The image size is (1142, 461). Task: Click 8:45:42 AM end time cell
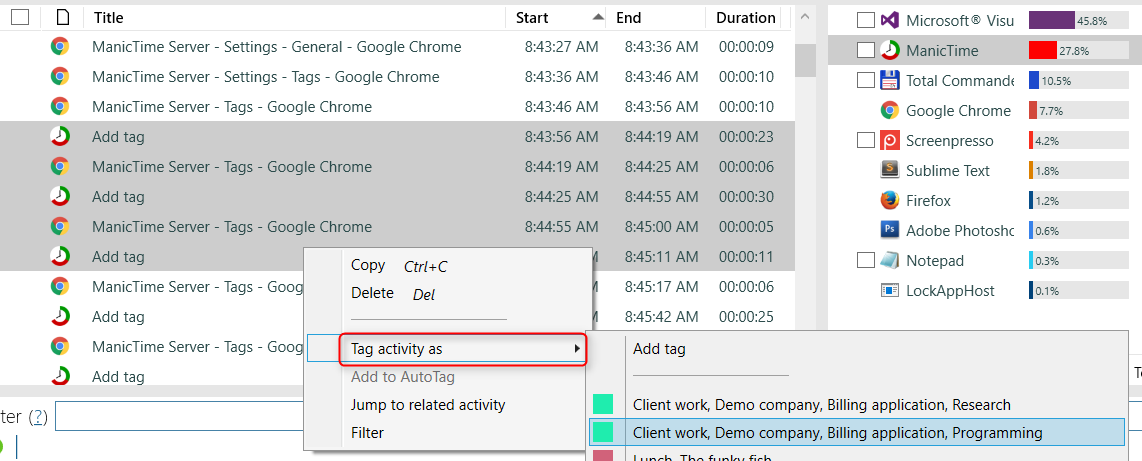click(x=661, y=317)
